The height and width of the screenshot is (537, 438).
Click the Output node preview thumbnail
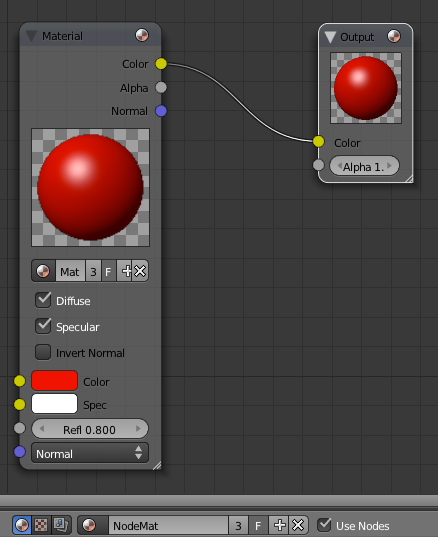click(x=366, y=88)
